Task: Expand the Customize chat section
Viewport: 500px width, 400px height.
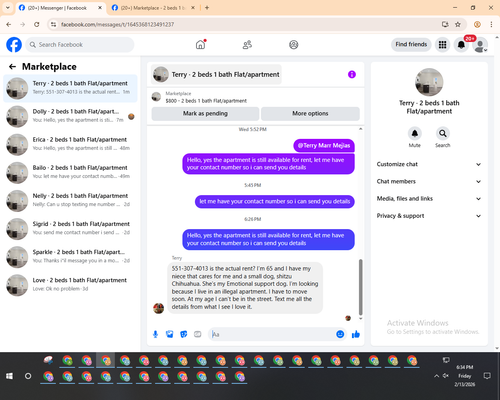Action: click(x=429, y=164)
